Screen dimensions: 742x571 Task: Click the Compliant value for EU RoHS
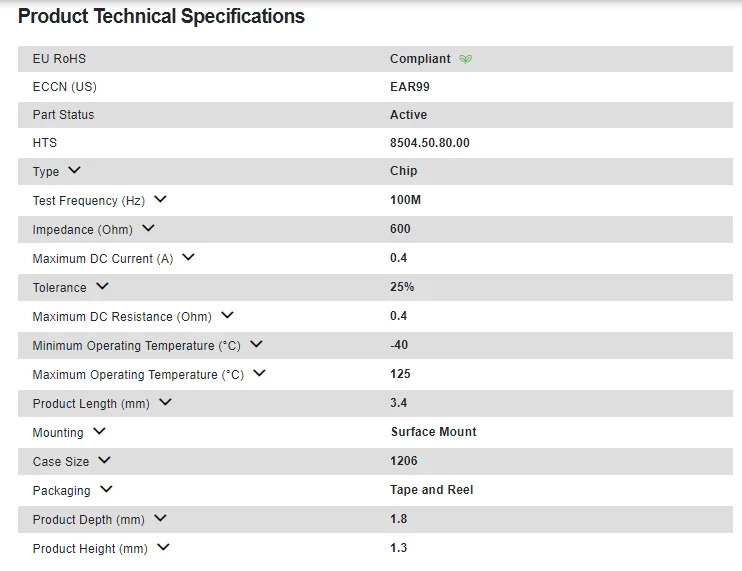pyautogui.click(x=420, y=59)
